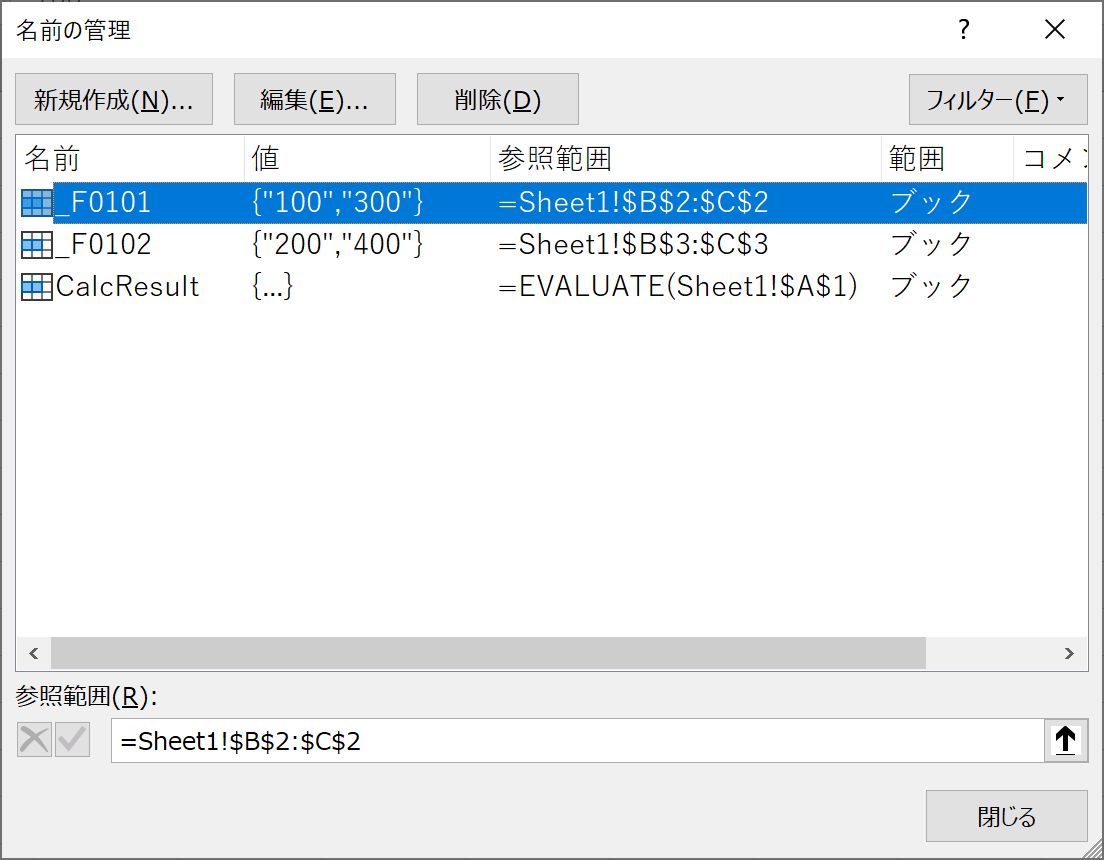Click the scroll right arrow
1104x860 pixels.
(x=1069, y=654)
